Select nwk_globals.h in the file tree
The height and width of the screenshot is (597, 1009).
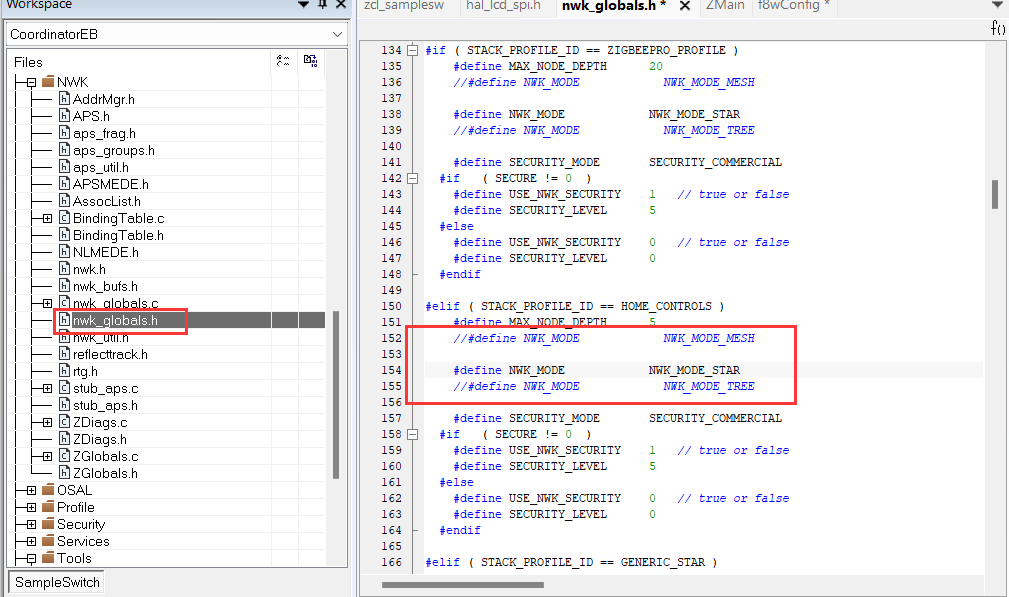115,320
